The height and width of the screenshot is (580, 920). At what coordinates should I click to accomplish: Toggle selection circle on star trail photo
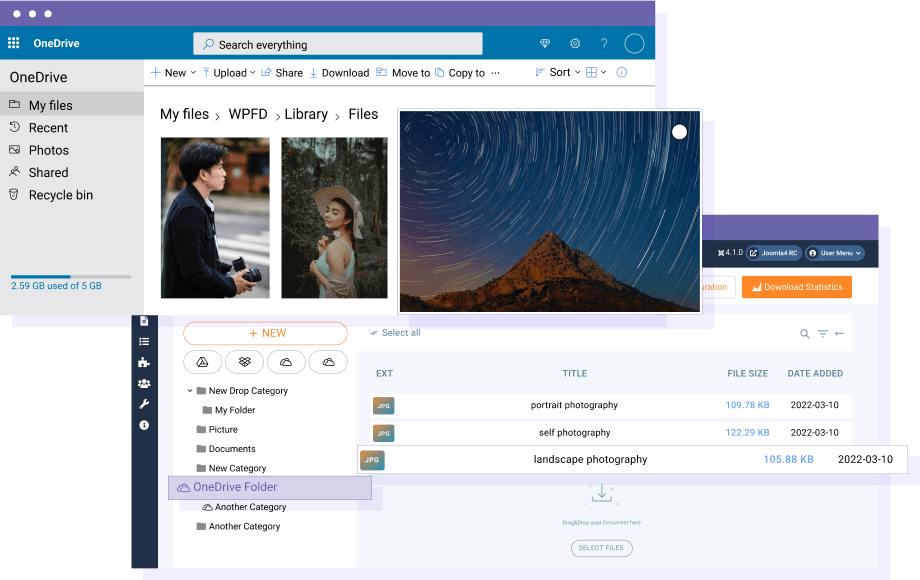[679, 132]
